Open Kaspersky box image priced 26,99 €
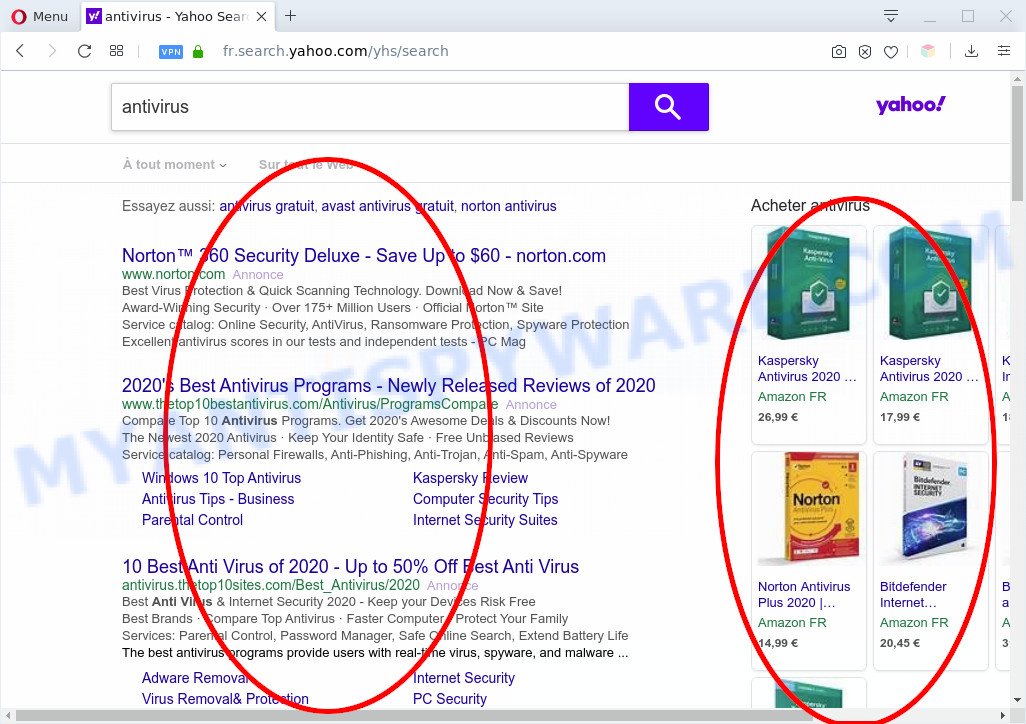 809,285
